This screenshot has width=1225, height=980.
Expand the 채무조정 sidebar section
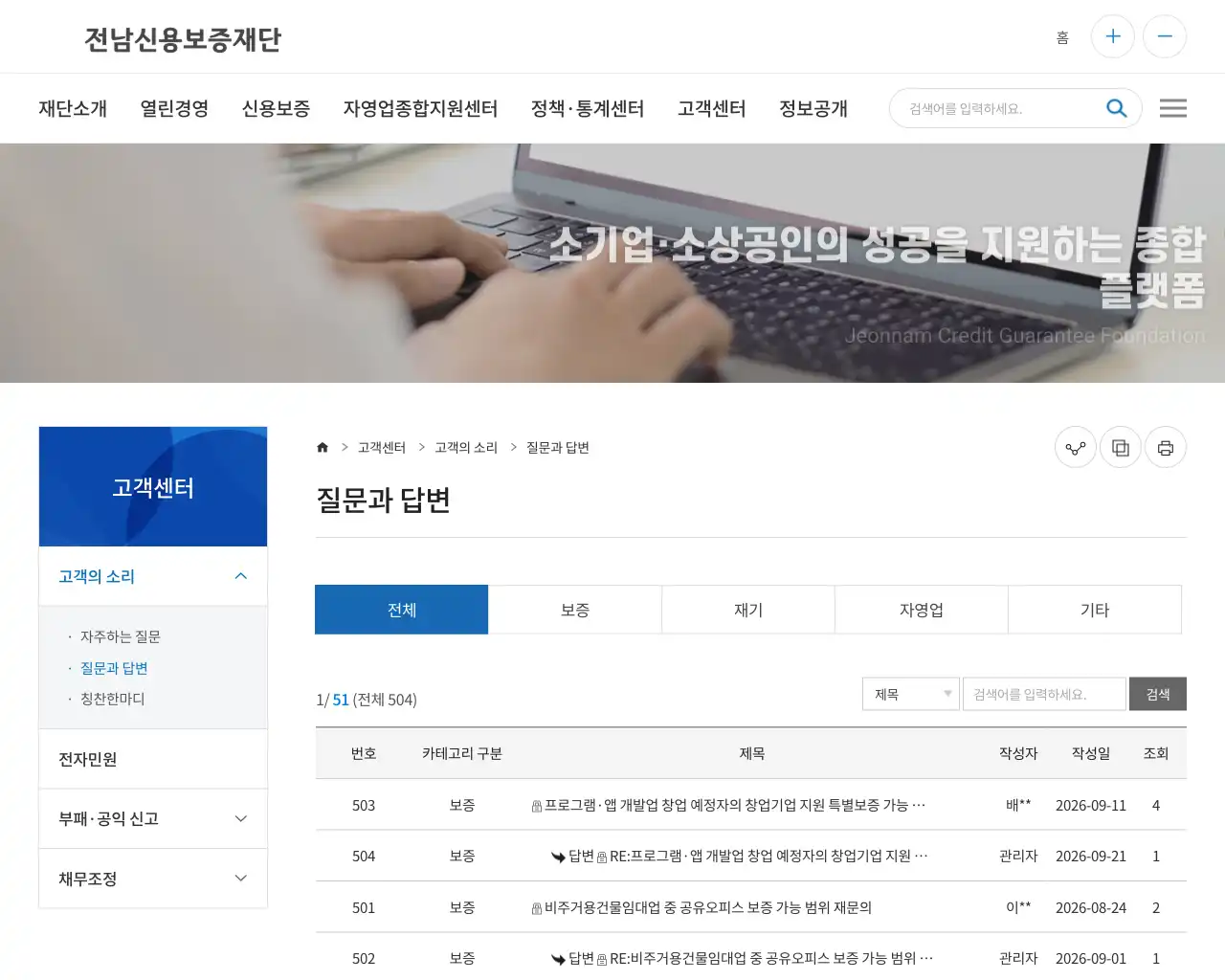153,879
